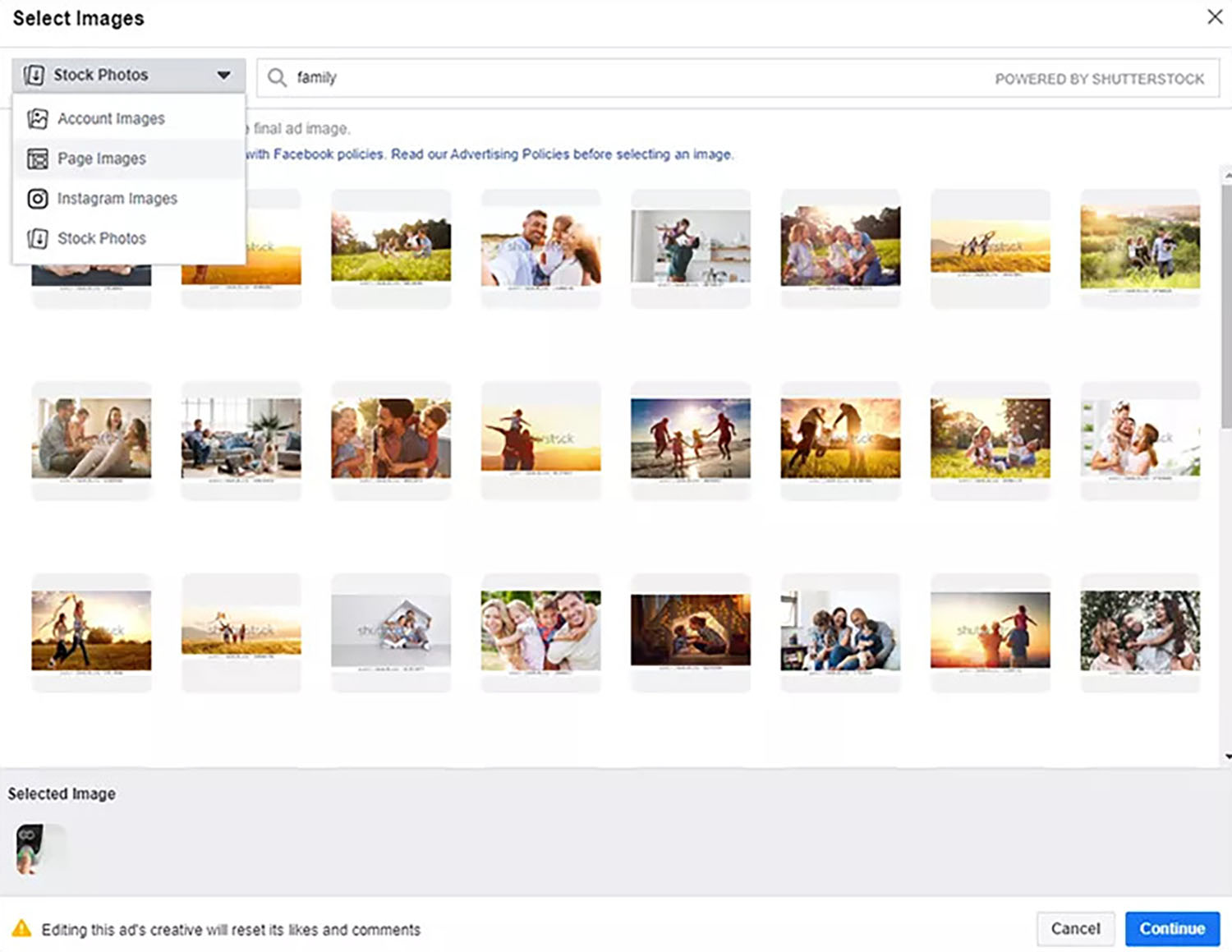
Task: Choose Account Images from the source menu
Action: click(x=111, y=119)
